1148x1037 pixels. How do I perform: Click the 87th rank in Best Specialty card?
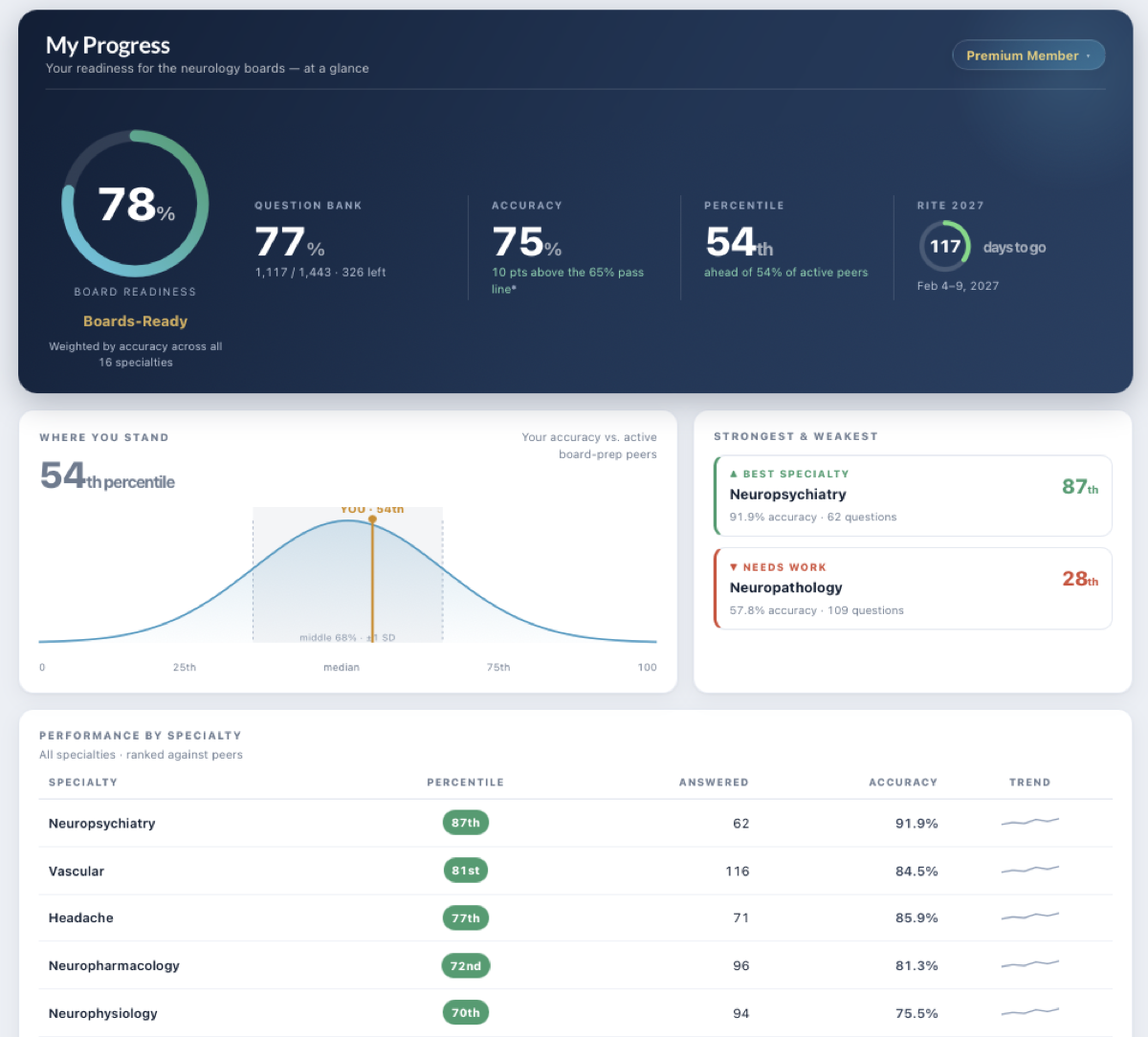(1080, 487)
